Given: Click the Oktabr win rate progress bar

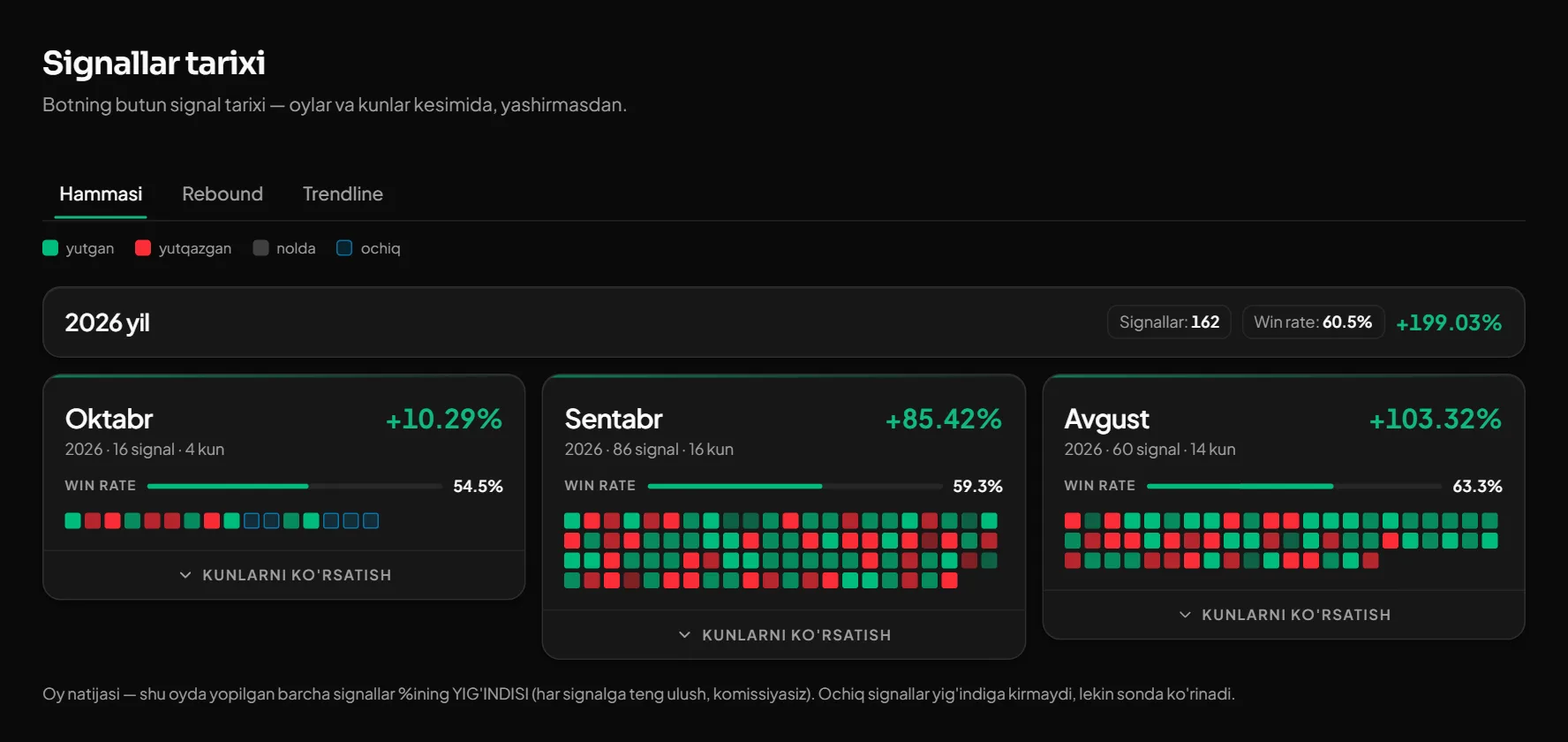Looking at the screenshot, I should point(295,486).
